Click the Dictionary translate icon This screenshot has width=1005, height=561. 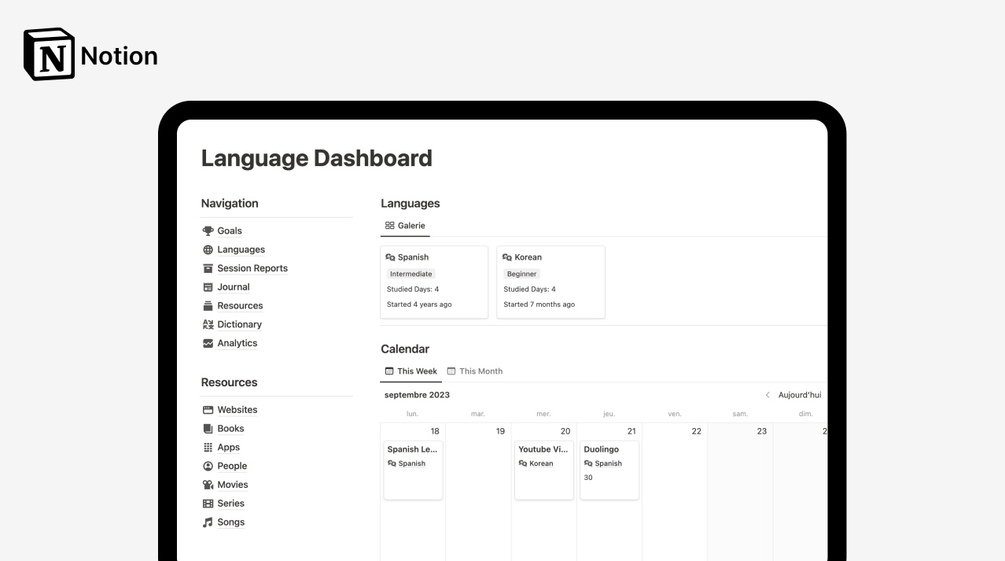(x=208, y=324)
